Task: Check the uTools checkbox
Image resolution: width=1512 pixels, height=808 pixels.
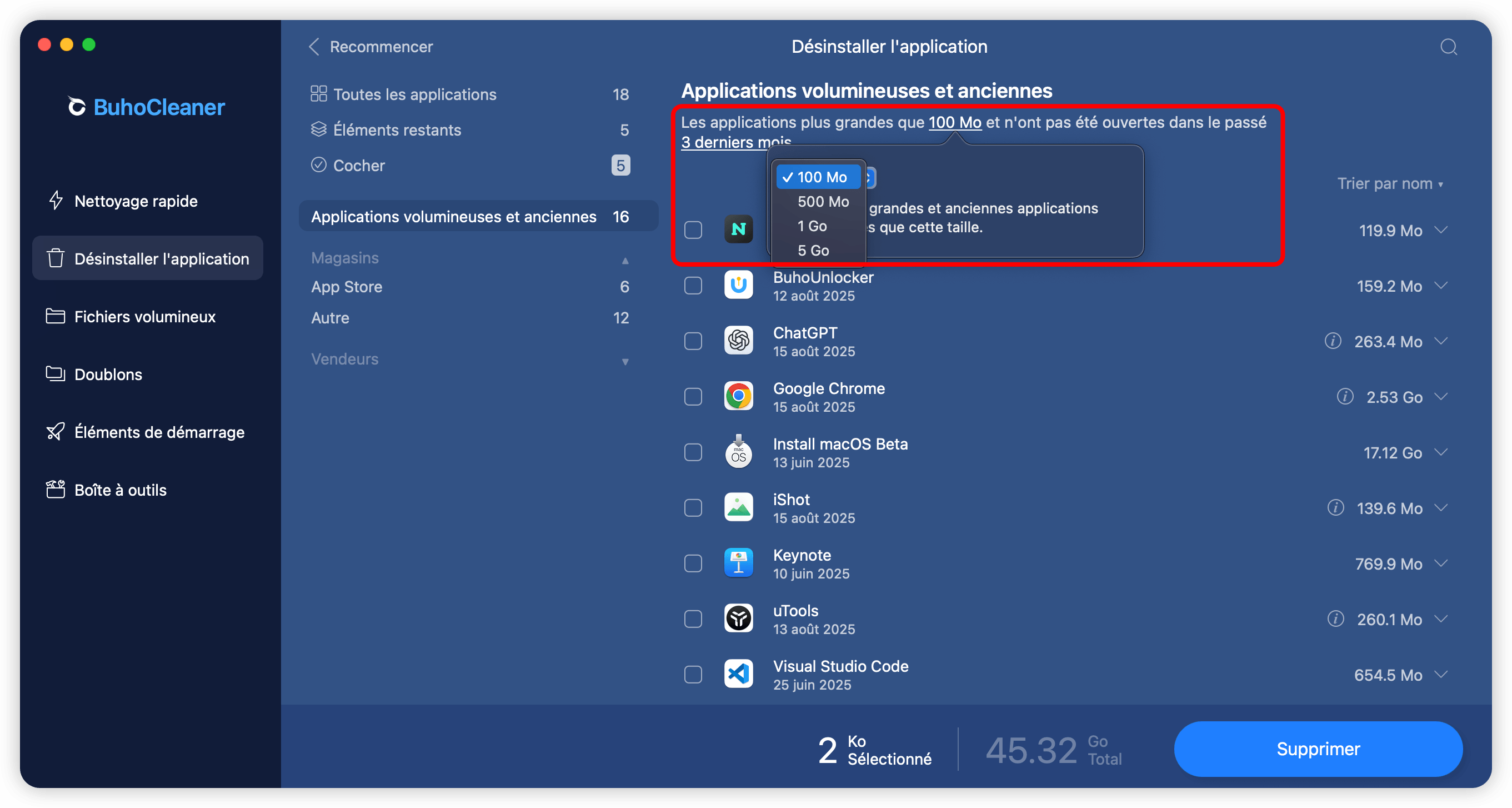Action: pyautogui.click(x=693, y=619)
